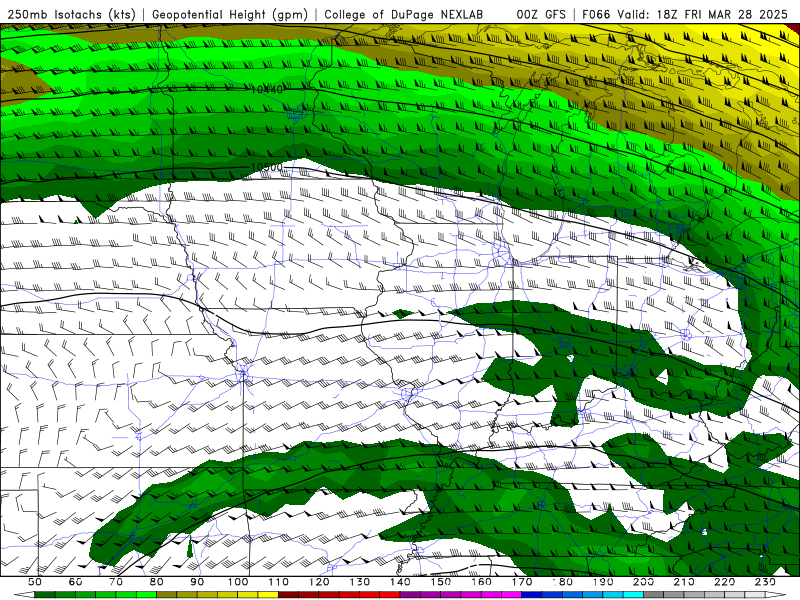Click the 140 value on the color scale

[x=400, y=582]
